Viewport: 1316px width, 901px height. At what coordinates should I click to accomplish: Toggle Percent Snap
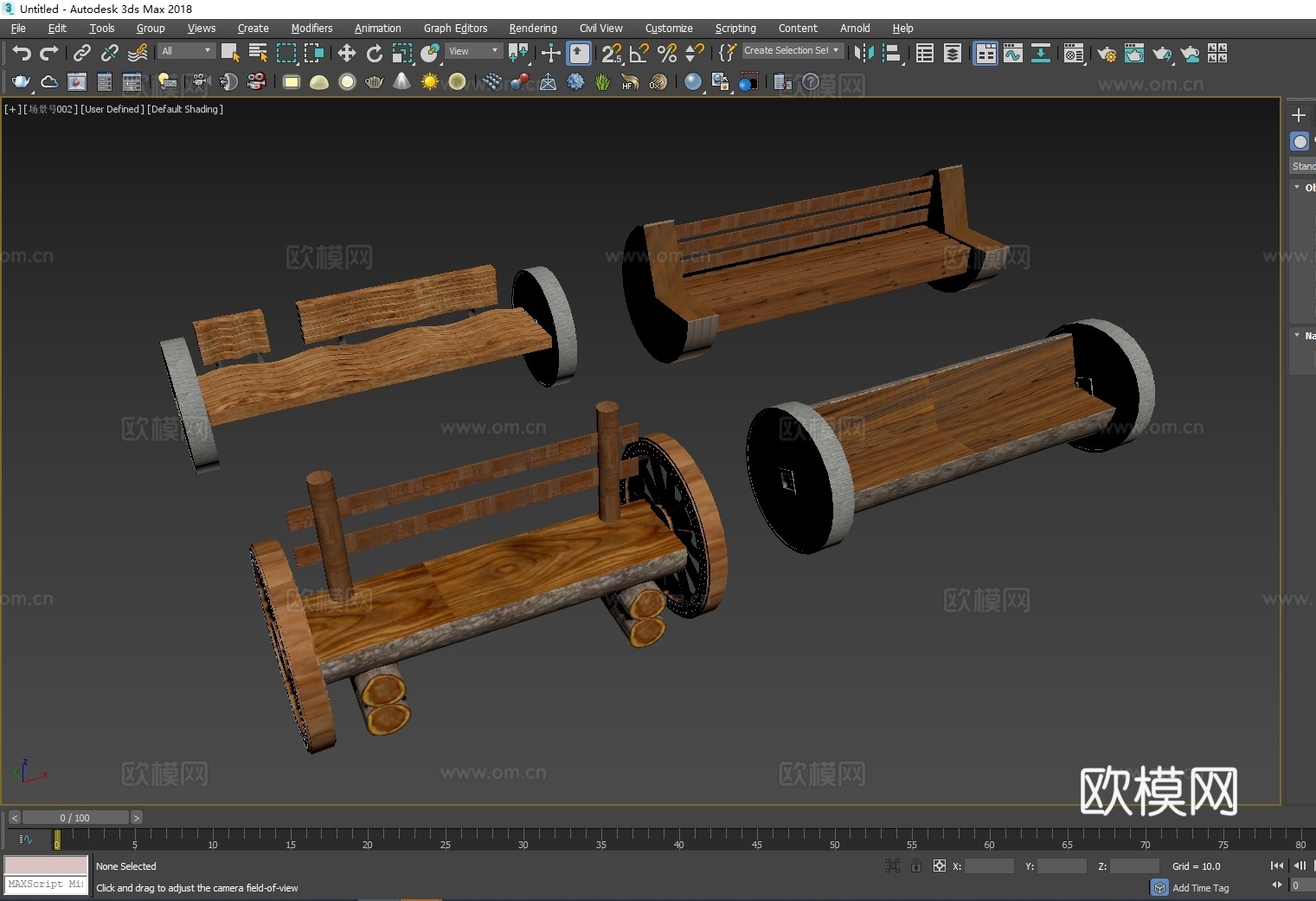pos(667,54)
